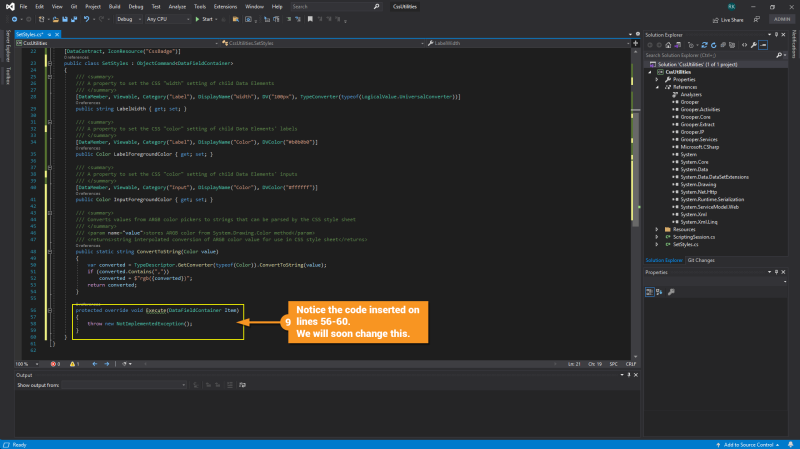
Task: Click the Live Share button
Action: point(728,18)
